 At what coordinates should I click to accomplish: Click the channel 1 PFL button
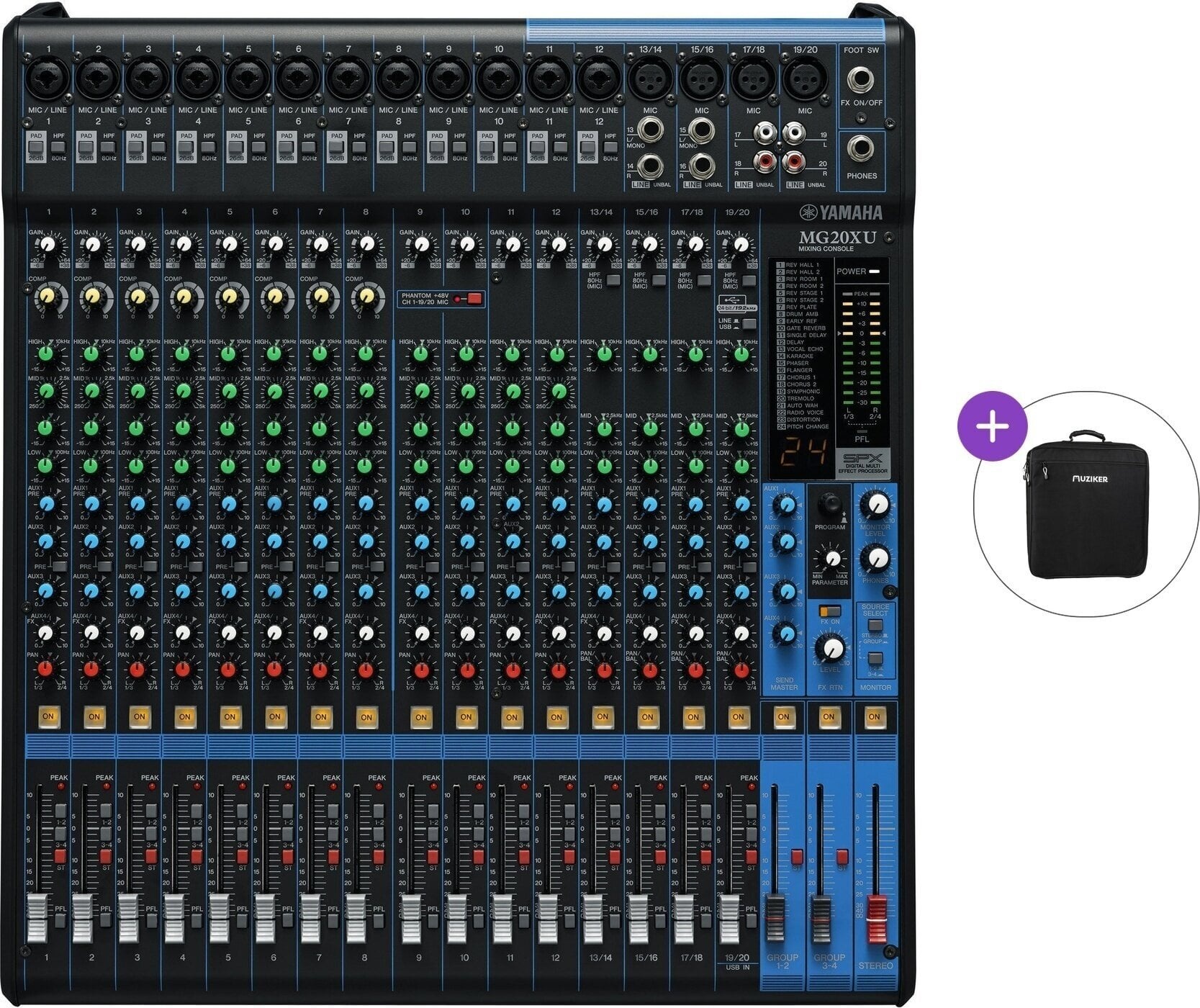click(60, 919)
